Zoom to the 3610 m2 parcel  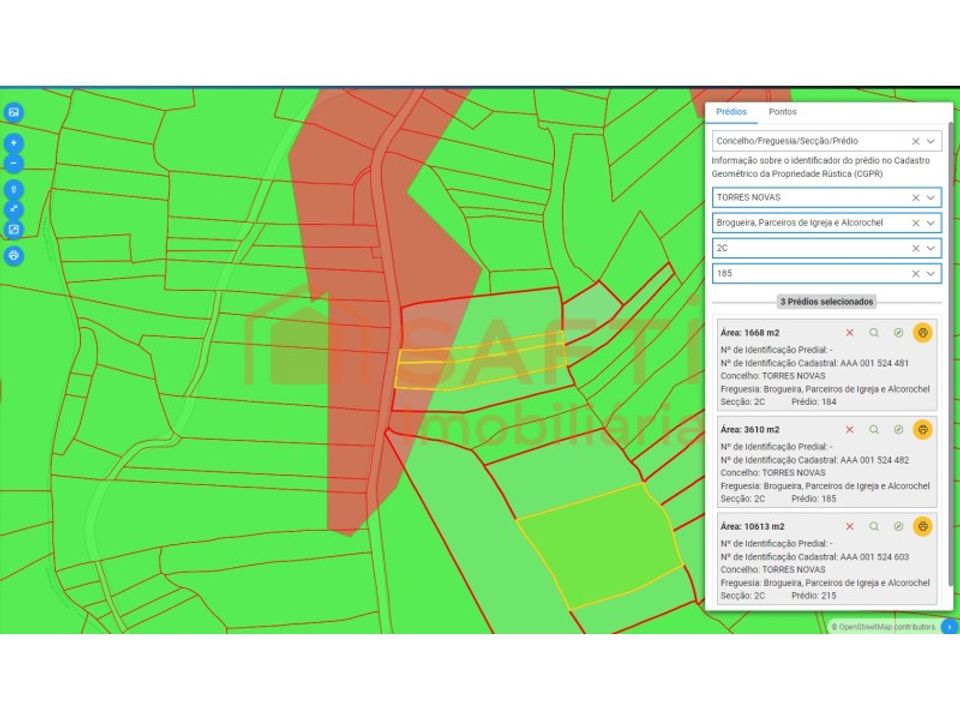pos(874,429)
